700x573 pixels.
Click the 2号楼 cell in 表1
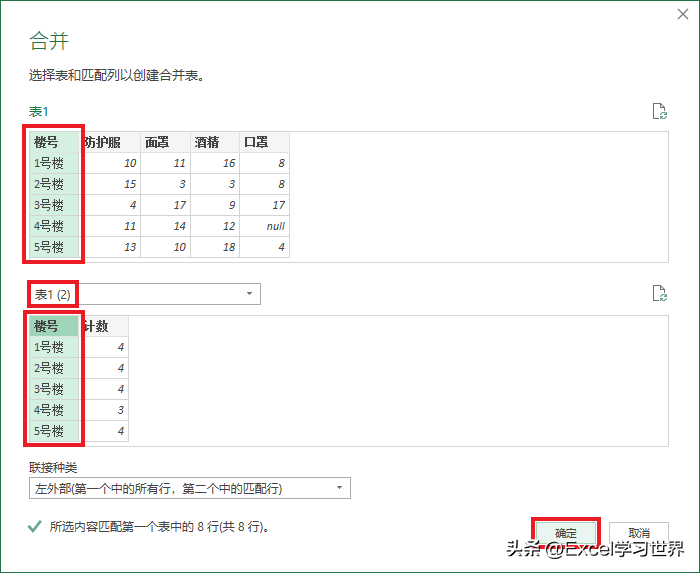tap(55, 184)
